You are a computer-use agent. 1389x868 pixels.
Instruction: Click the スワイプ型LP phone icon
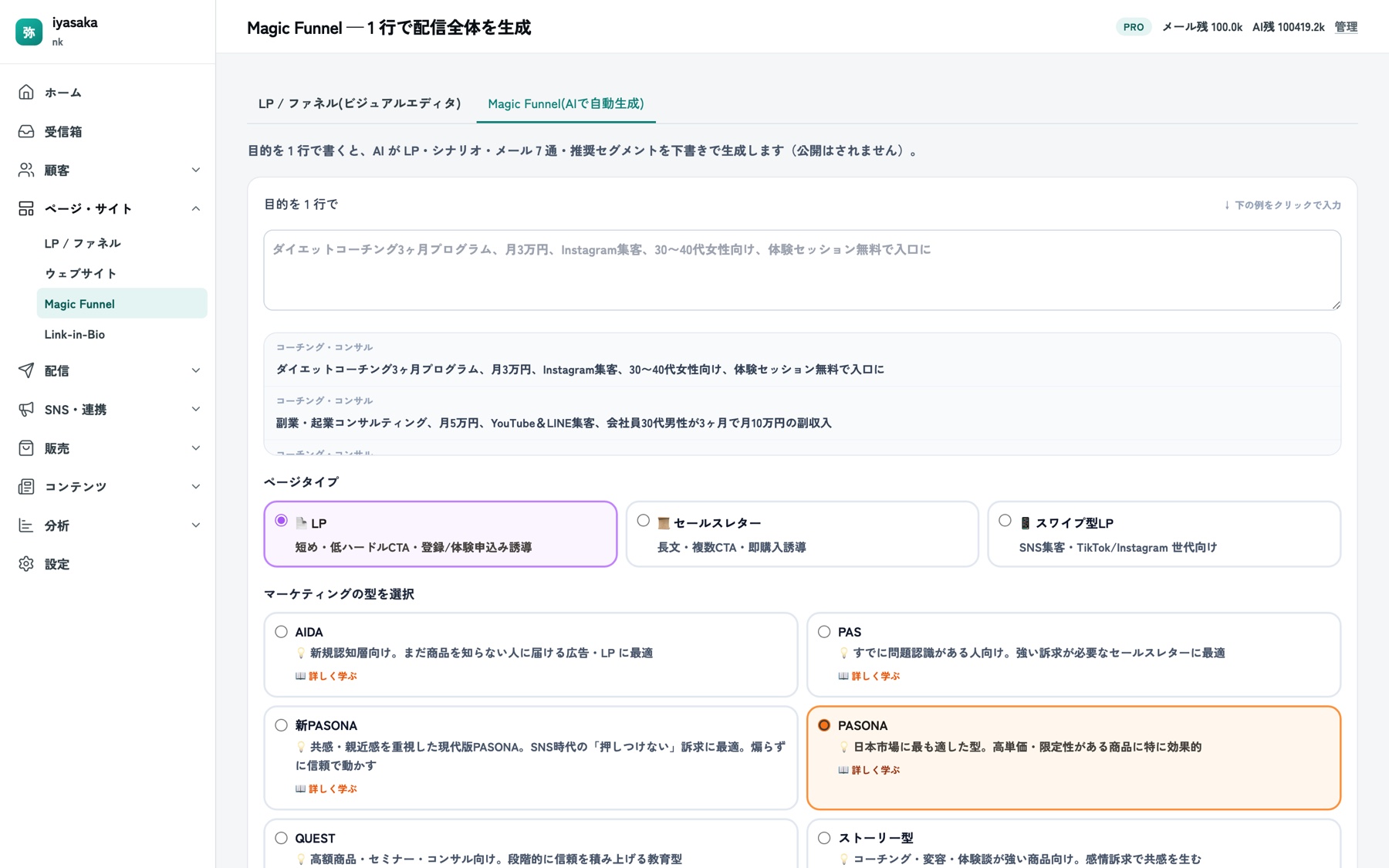(x=1025, y=523)
